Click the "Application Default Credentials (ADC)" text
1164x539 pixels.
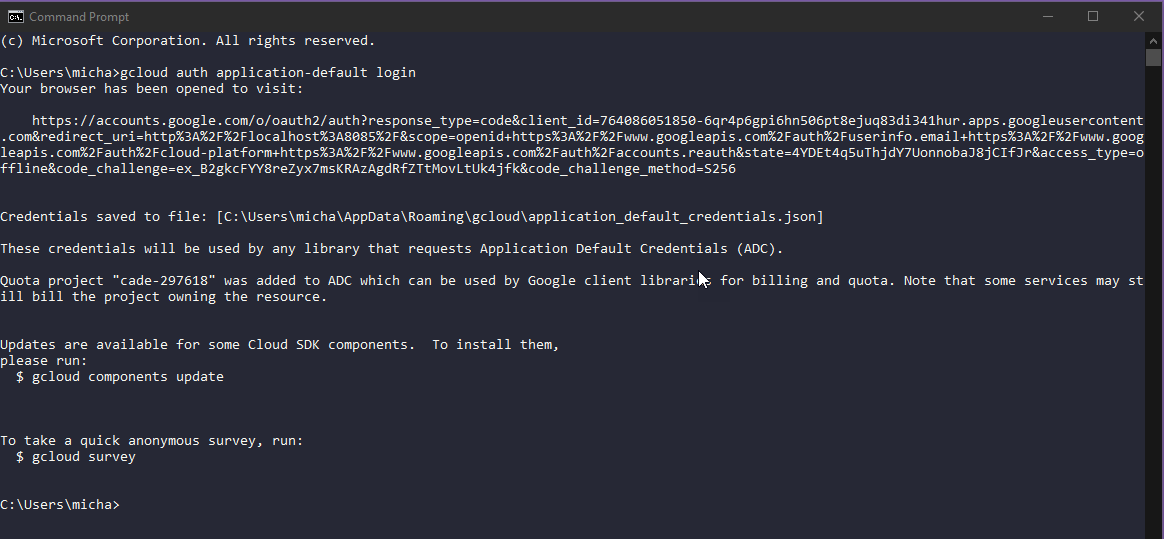(x=632, y=249)
